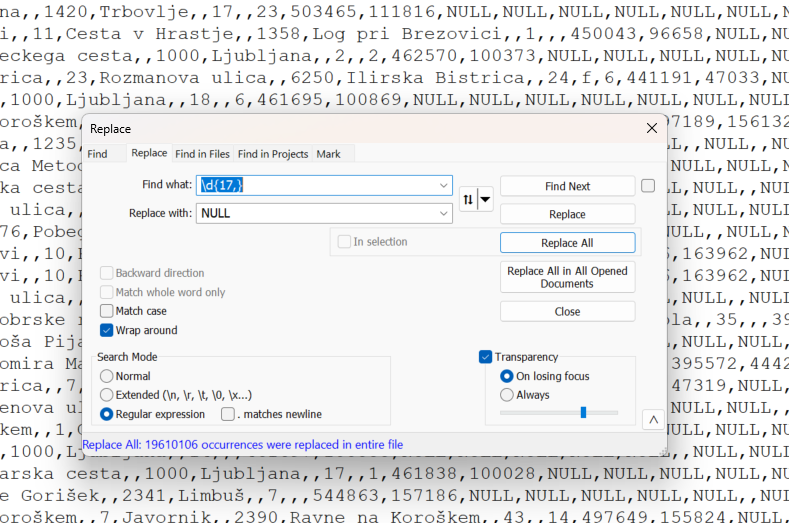Uncheck the Transparency checkbox

tap(485, 357)
